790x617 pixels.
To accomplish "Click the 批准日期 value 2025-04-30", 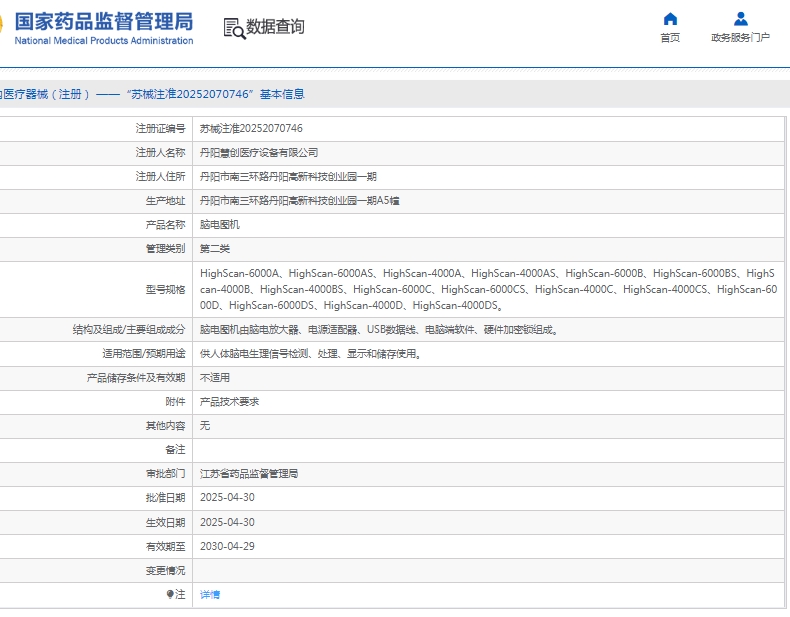I will pyautogui.click(x=227, y=498).
